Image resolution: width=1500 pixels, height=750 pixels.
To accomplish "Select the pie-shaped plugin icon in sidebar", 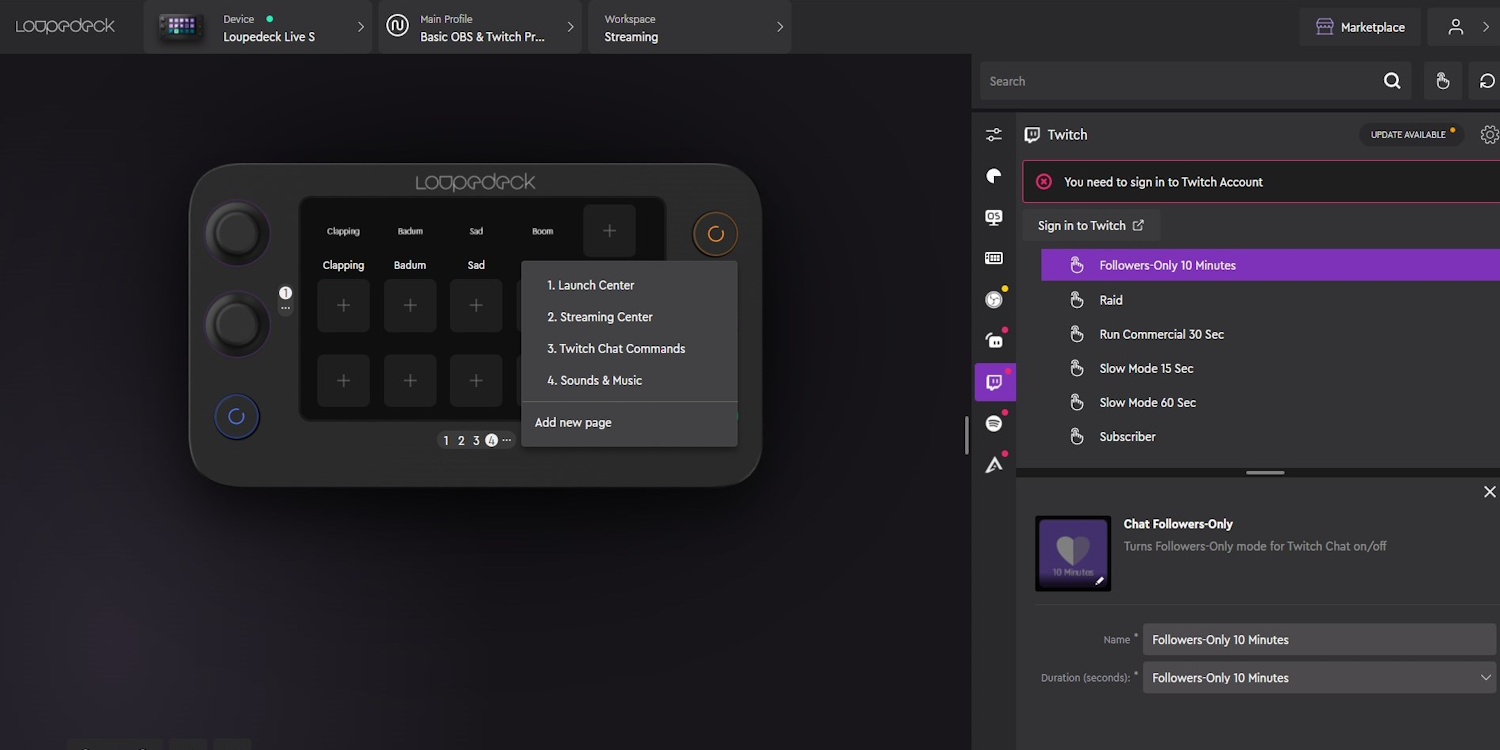I will point(994,176).
